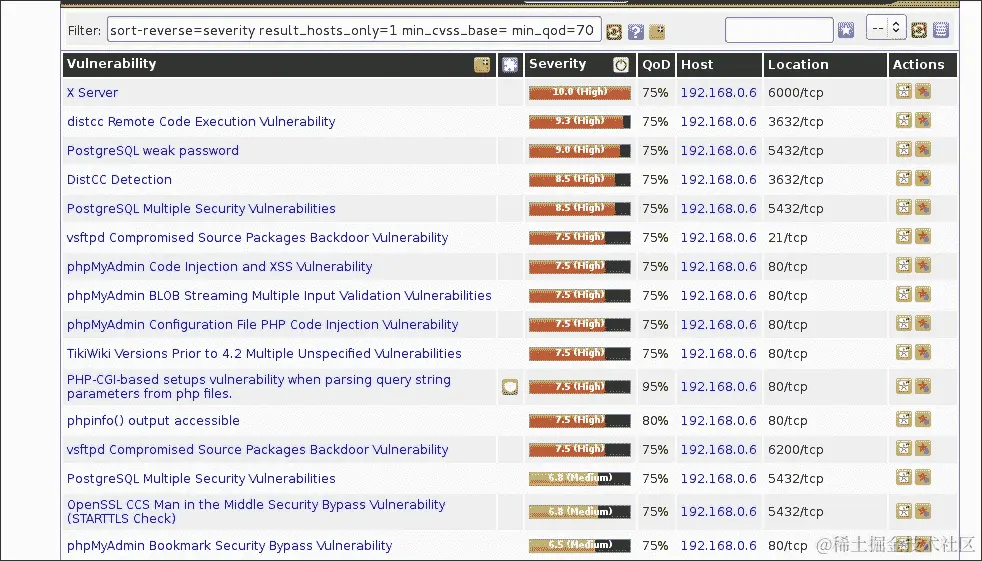982x561 pixels.
Task: Click the 9.3 (High) severity bar
Action: [579, 121]
